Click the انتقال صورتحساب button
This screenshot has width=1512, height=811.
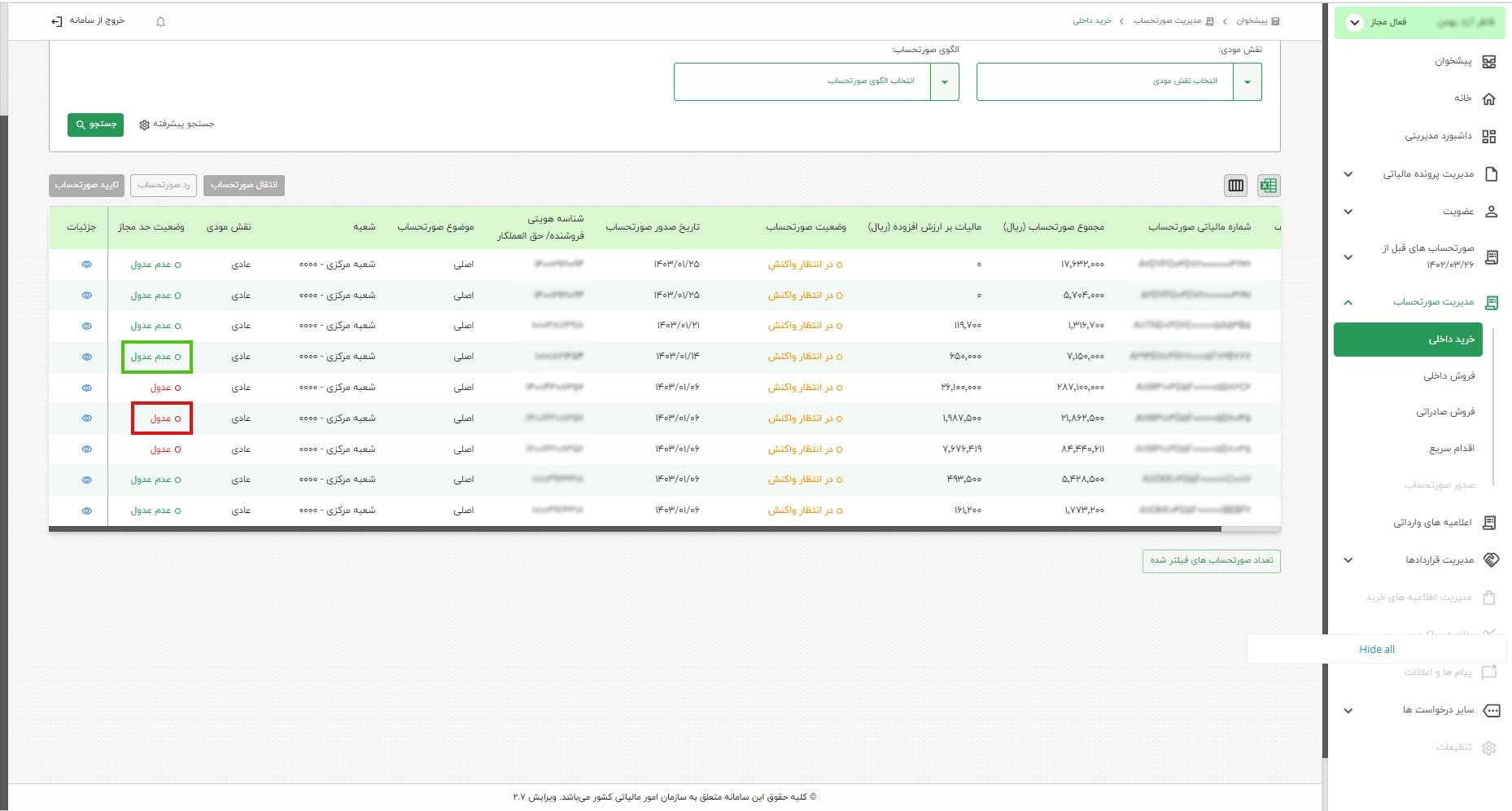[244, 185]
